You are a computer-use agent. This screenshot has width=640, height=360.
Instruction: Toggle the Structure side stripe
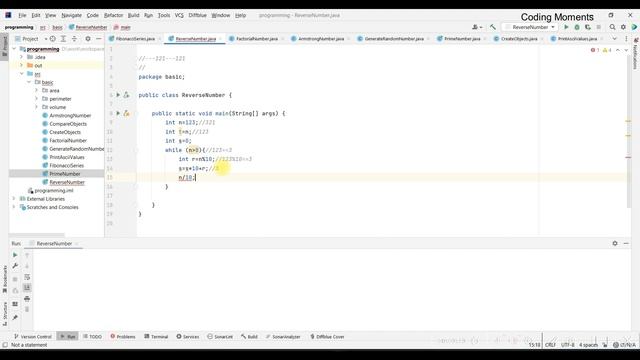4,314
